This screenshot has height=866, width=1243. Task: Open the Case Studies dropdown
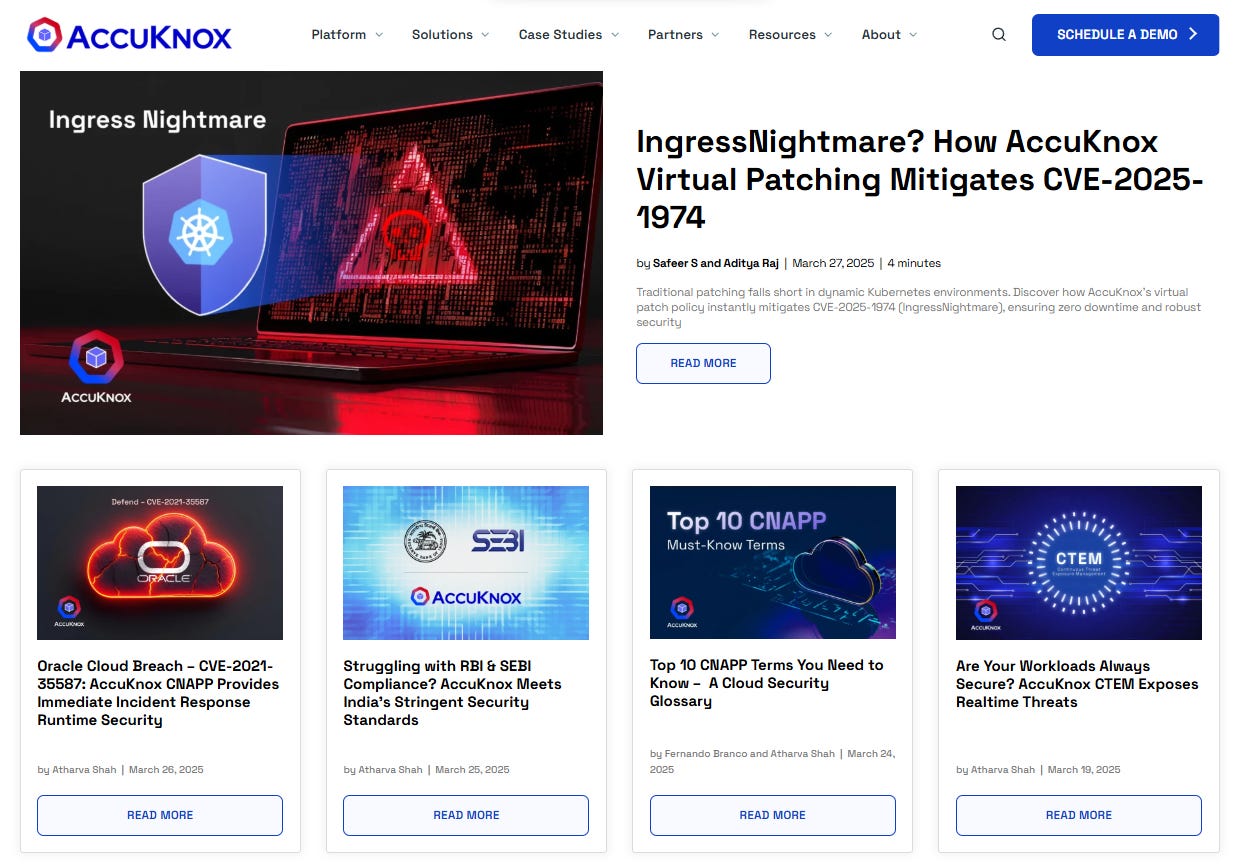[569, 35]
